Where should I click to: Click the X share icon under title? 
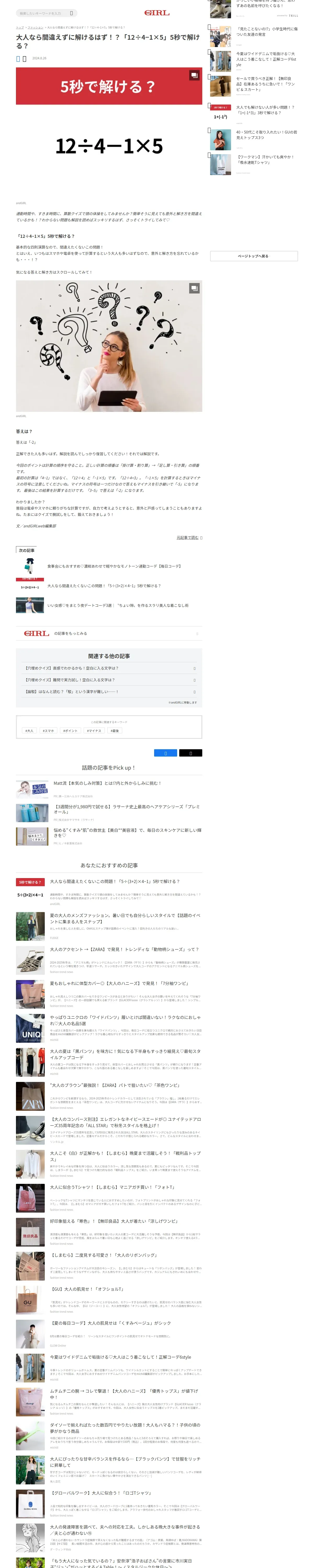(24, 59)
